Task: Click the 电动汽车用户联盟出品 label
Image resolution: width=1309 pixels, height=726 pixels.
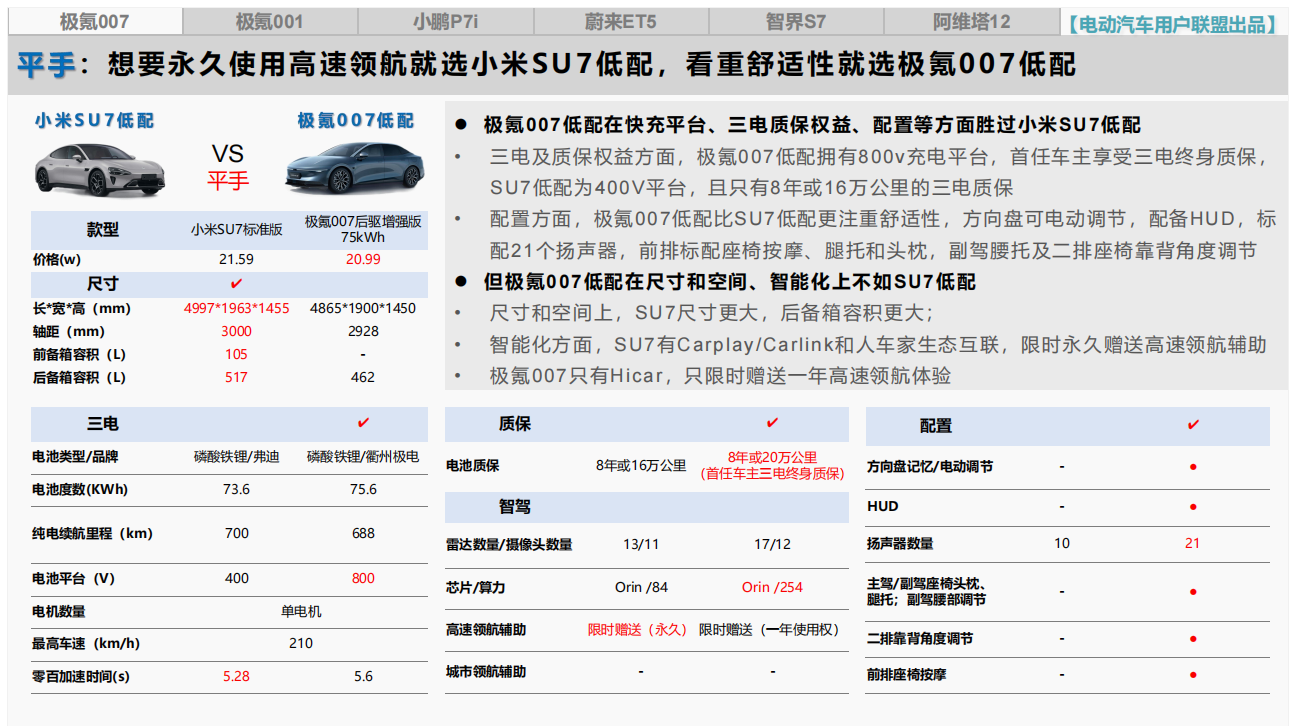Action: click(1172, 24)
